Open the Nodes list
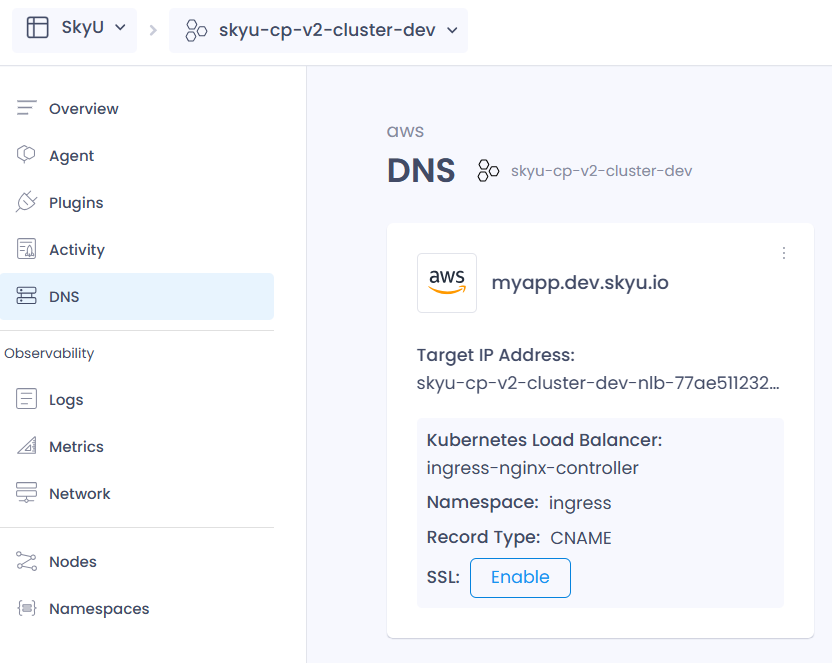 [137, 561]
